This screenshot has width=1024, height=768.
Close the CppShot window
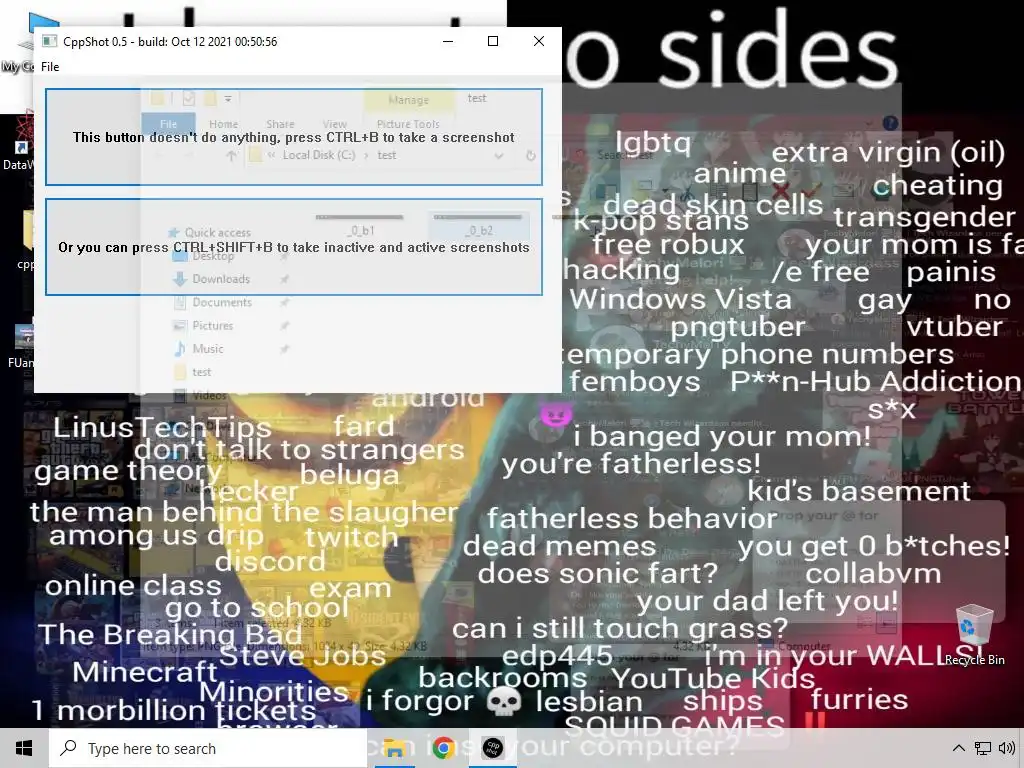[x=539, y=41]
